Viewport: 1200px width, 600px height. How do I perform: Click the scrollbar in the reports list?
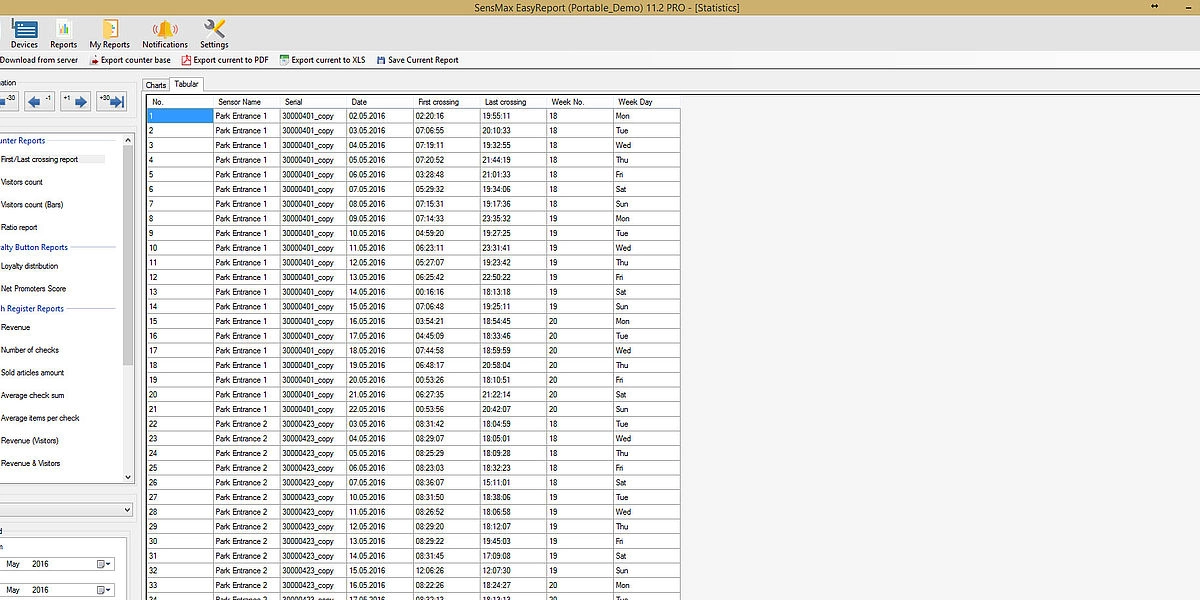click(128, 255)
